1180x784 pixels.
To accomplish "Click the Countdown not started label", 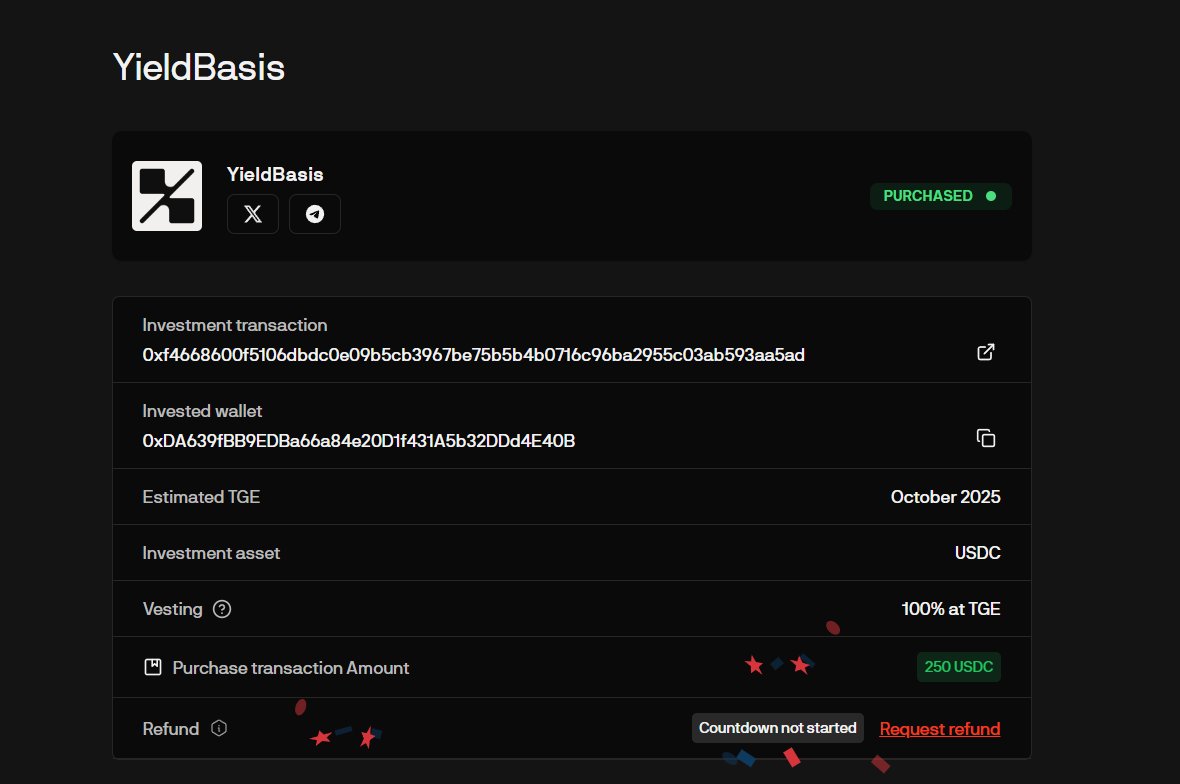I will tap(777, 728).
